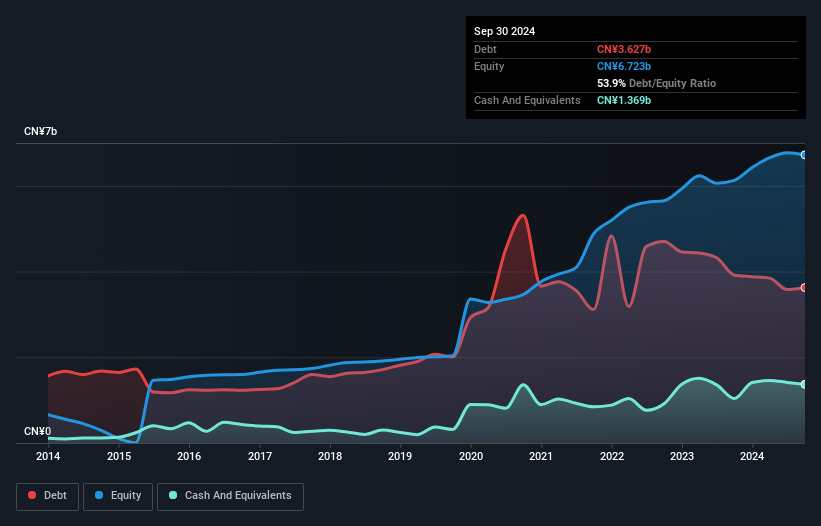Select the 2022 x-axis label
This screenshot has height=526, width=821.
coord(611,457)
